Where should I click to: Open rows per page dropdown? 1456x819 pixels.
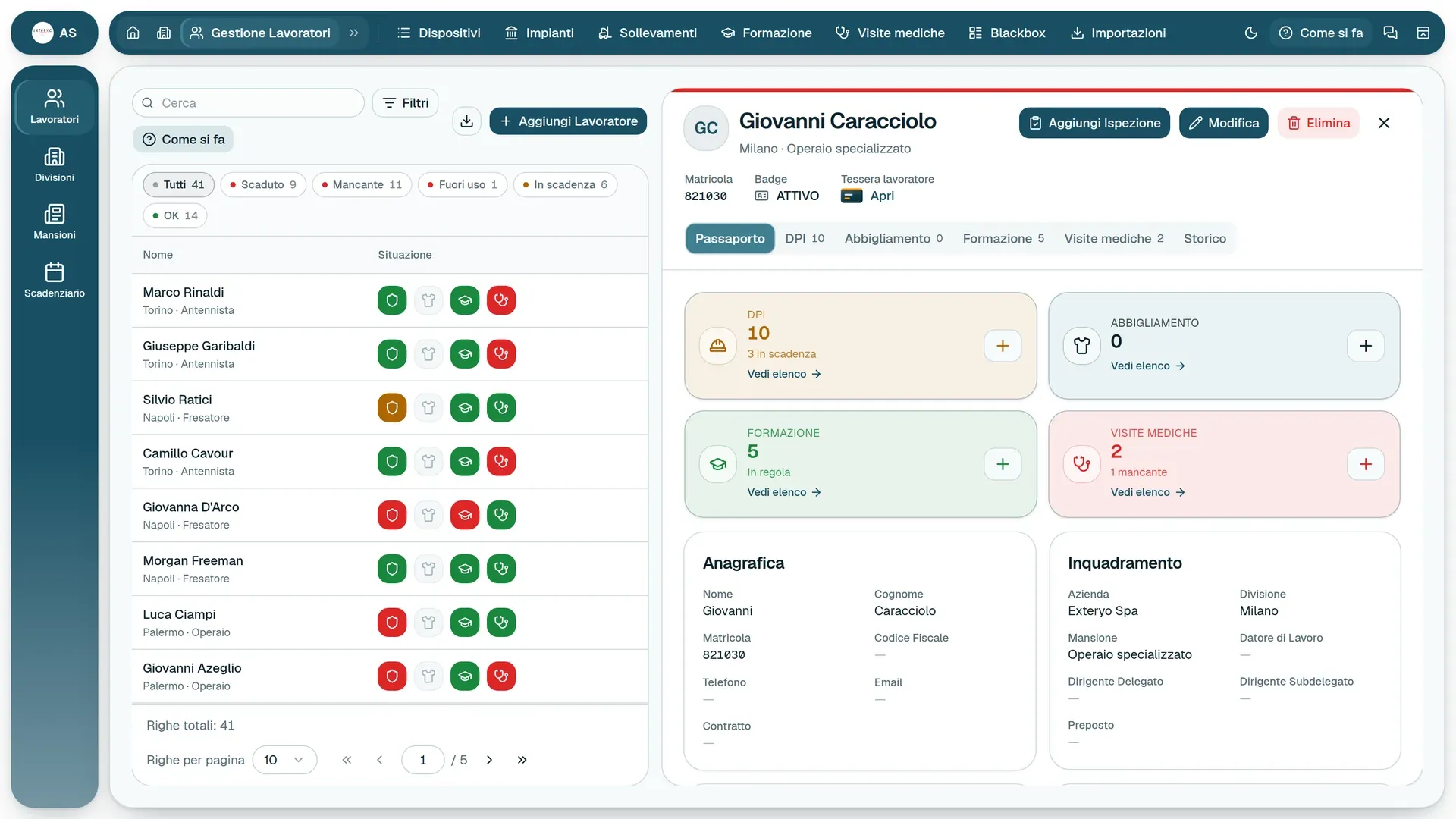pos(284,760)
